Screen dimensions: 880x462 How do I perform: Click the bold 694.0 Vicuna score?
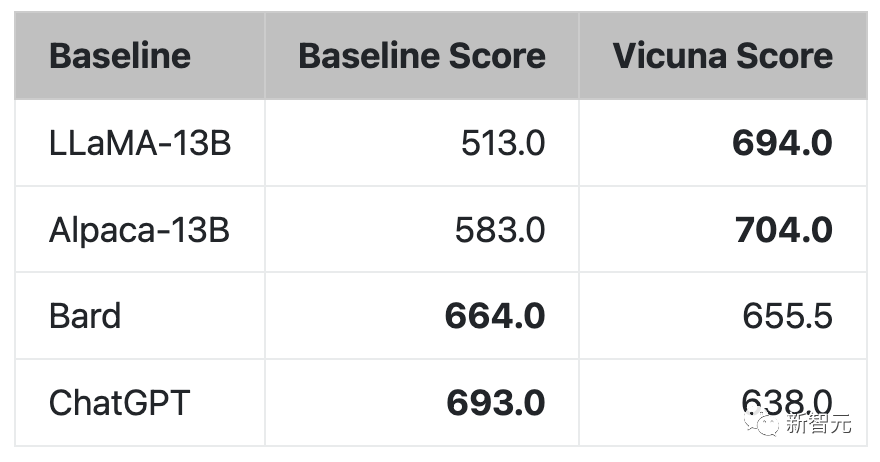tap(782, 143)
